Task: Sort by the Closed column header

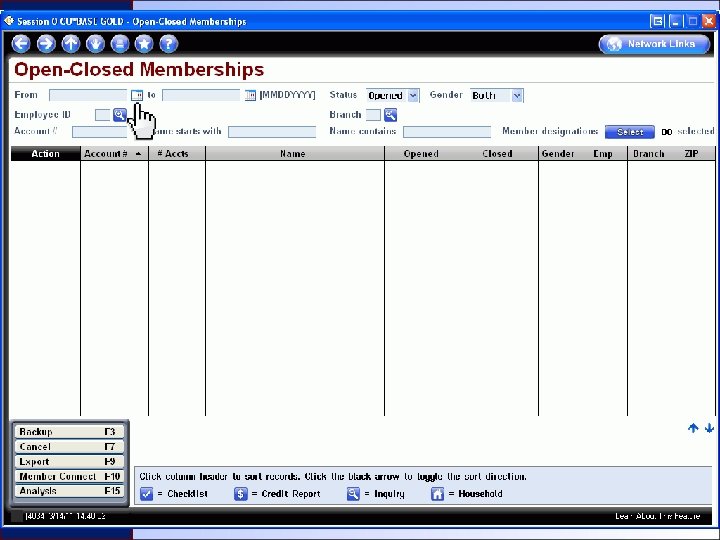Action: coord(497,154)
